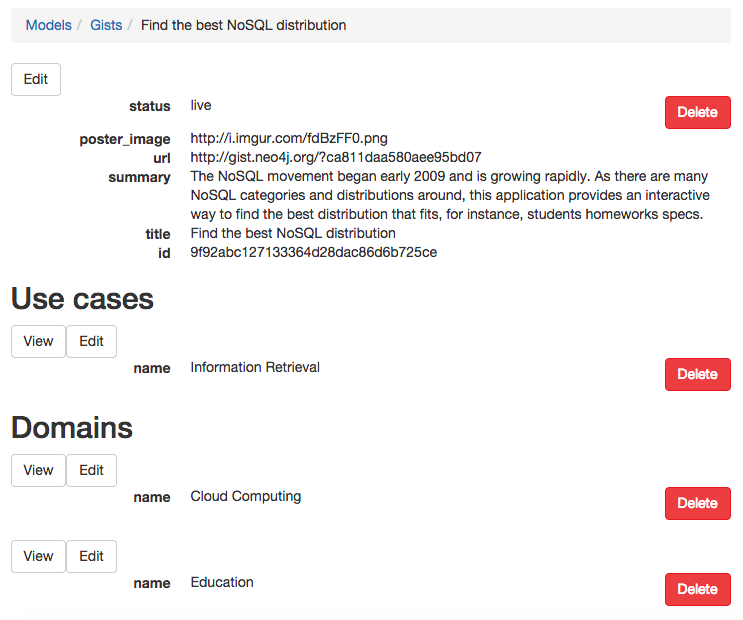Open the Models breadcrumb link

(48, 25)
